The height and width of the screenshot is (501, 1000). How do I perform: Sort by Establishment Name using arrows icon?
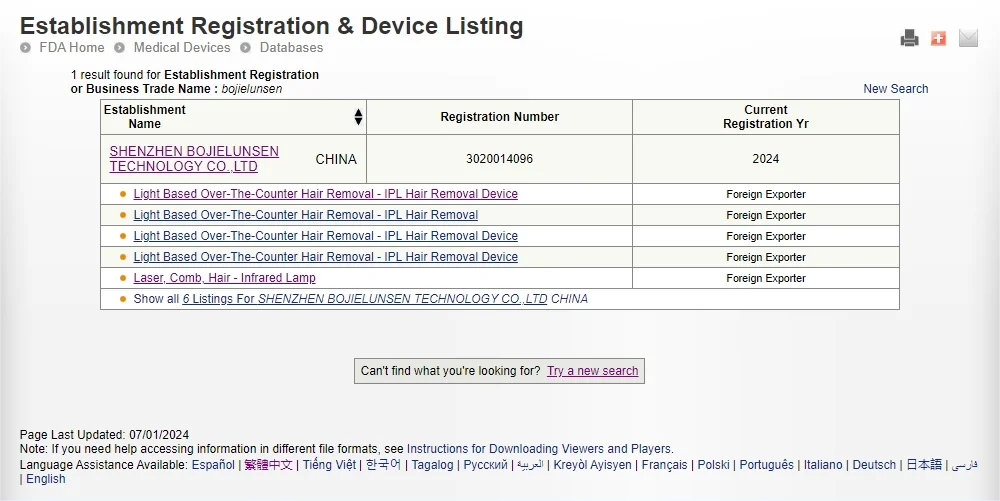(x=358, y=117)
